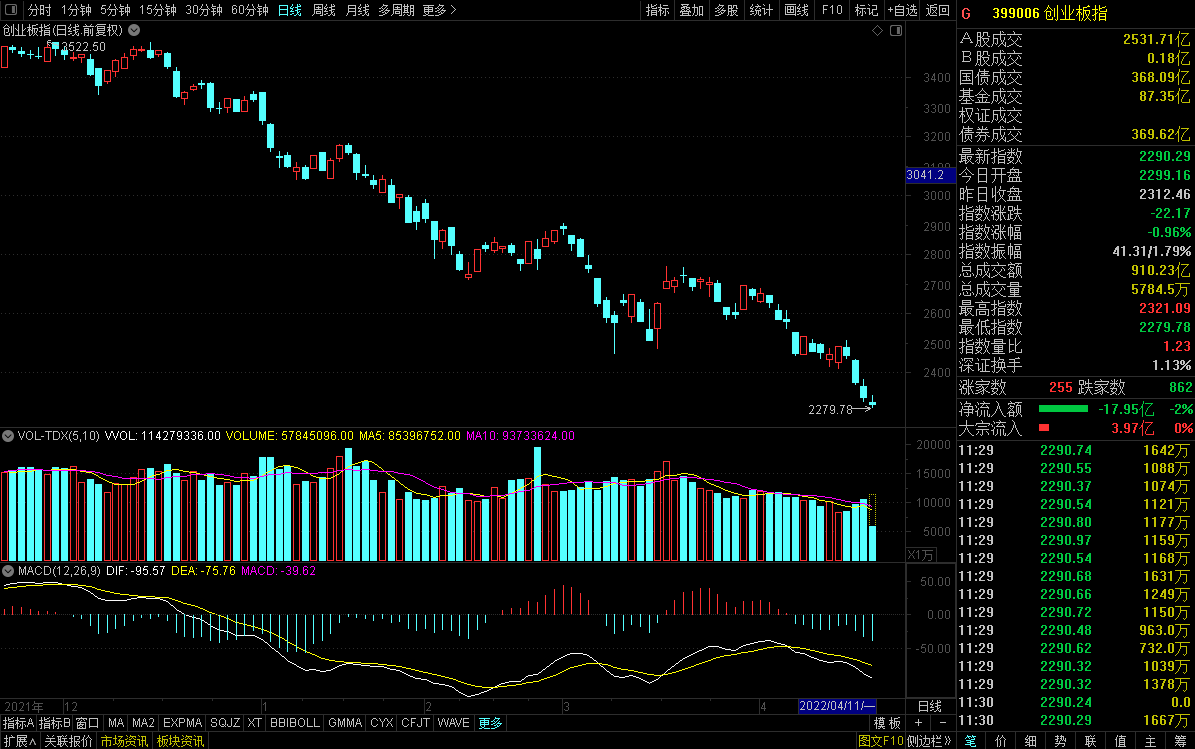1195x749 pixels.
Task: Toggle the 侧边栏 sidebar visibility
Action: (x=929, y=741)
